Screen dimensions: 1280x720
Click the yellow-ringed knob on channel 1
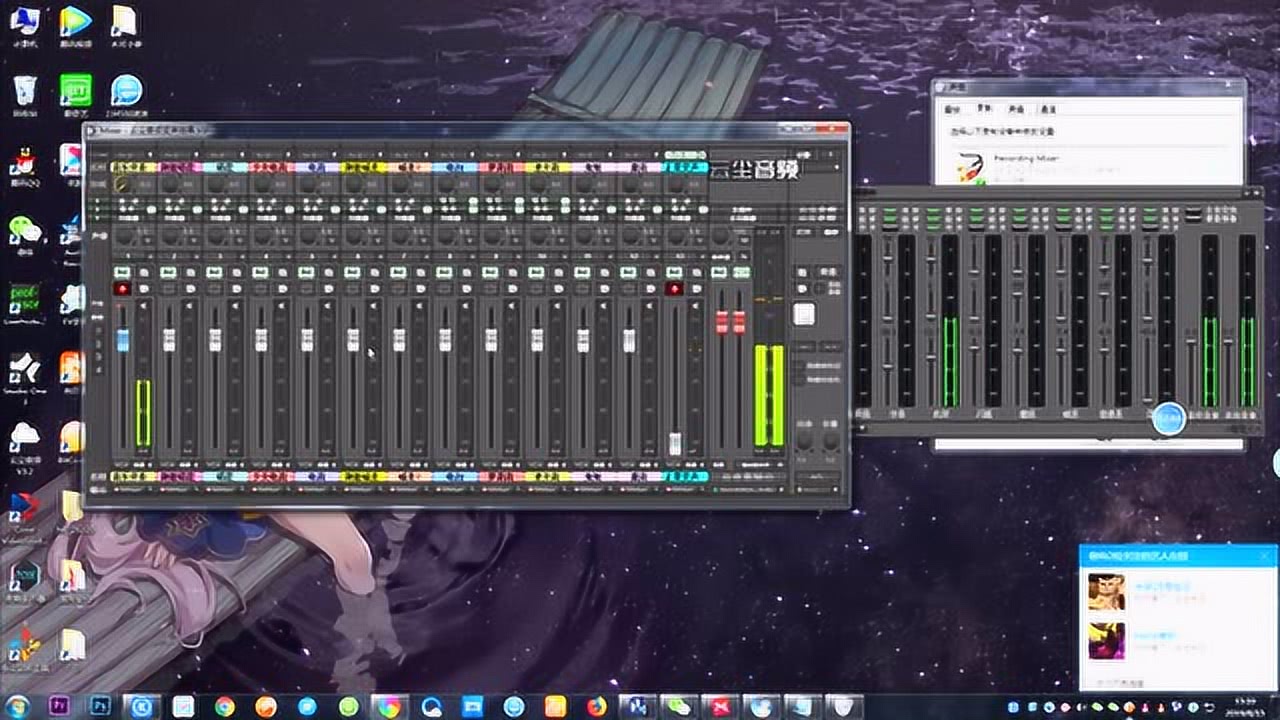point(123,185)
